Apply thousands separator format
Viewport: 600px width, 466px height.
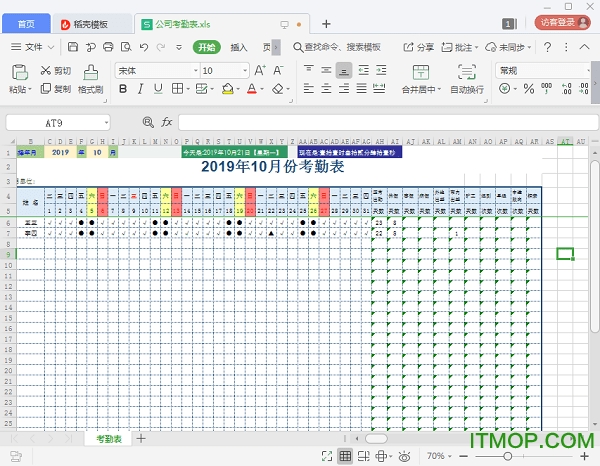[546, 89]
